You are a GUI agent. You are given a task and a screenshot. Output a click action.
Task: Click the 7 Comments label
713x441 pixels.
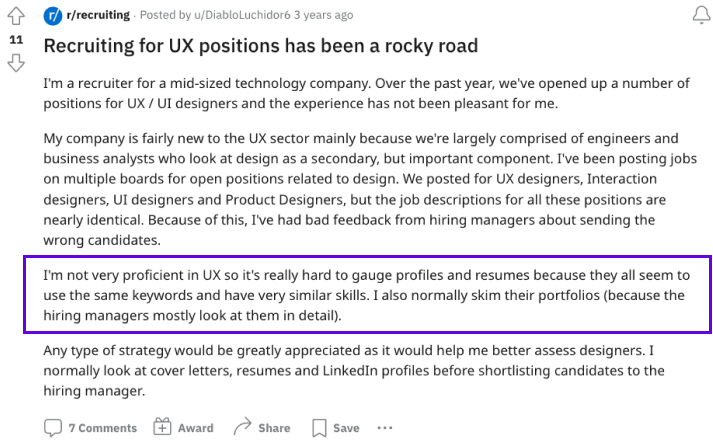103,428
